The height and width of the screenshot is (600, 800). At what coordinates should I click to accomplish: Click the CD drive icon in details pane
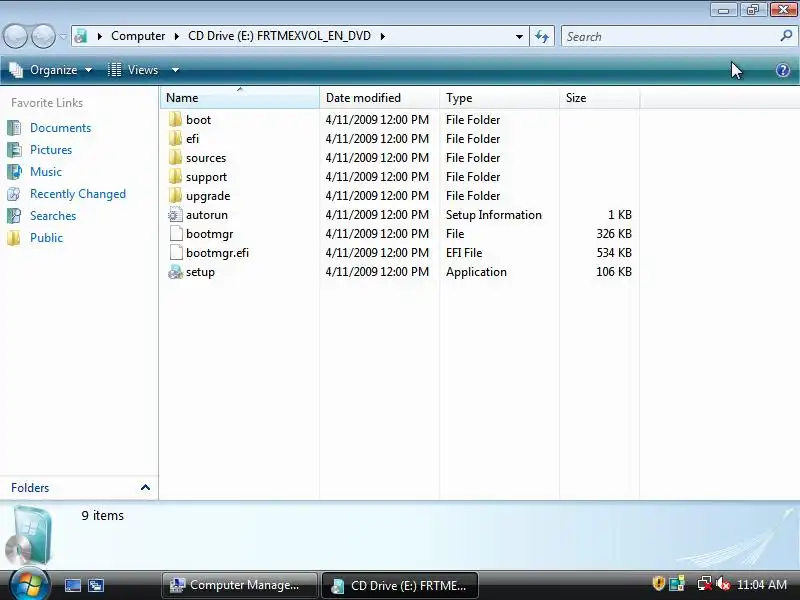pos(30,535)
